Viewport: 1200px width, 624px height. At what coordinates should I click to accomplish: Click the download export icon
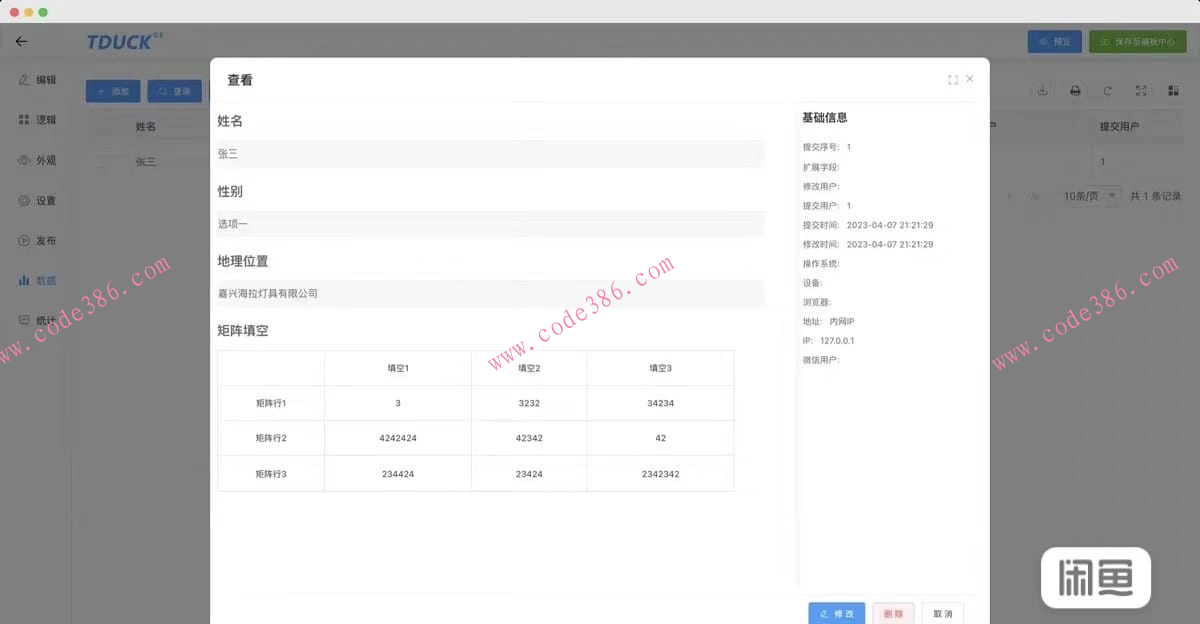tap(1042, 91)
